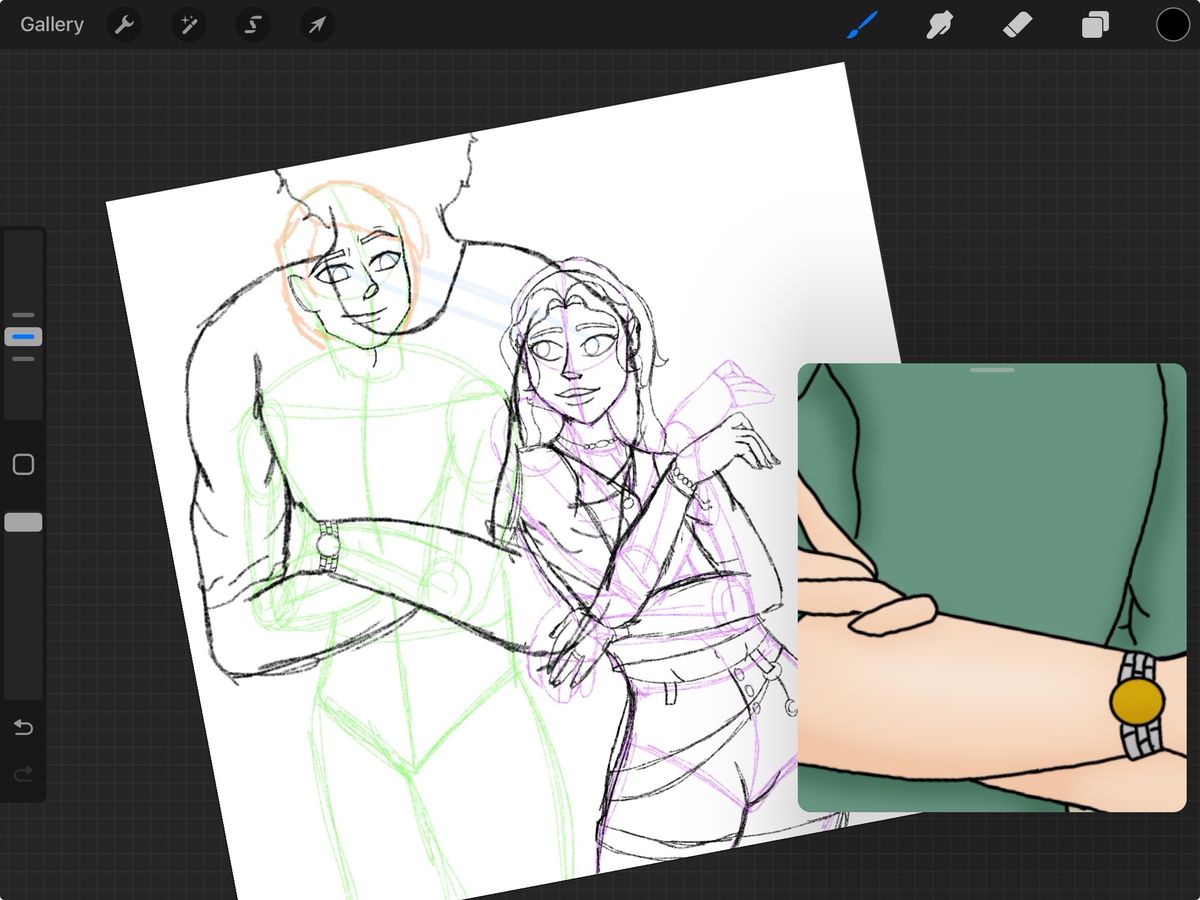Activate the Transform arrow tool

317,24
